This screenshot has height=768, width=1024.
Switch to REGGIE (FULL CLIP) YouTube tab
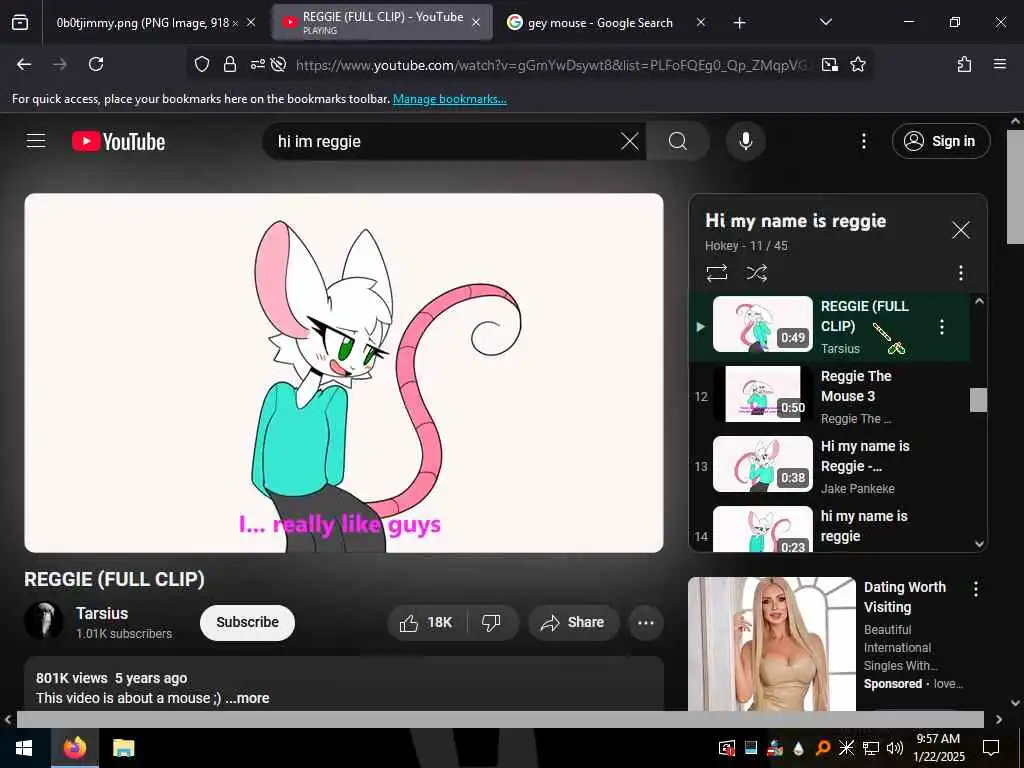pos(382,23)
